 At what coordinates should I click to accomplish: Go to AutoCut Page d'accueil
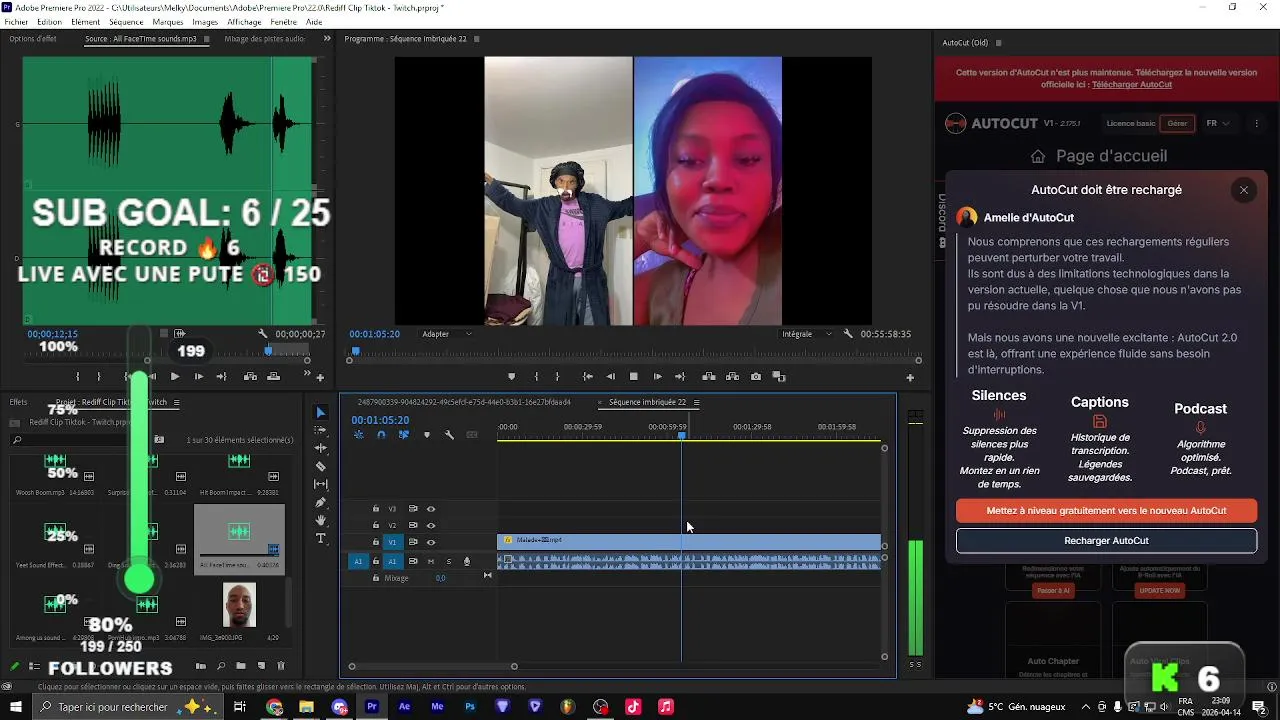[1098, 156]
